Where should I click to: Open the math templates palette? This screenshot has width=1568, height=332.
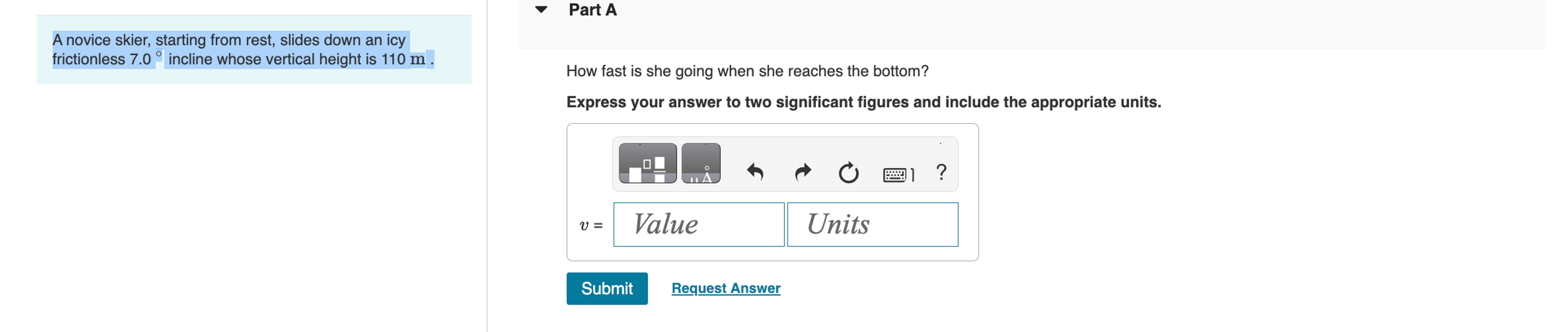click(647, 165)
